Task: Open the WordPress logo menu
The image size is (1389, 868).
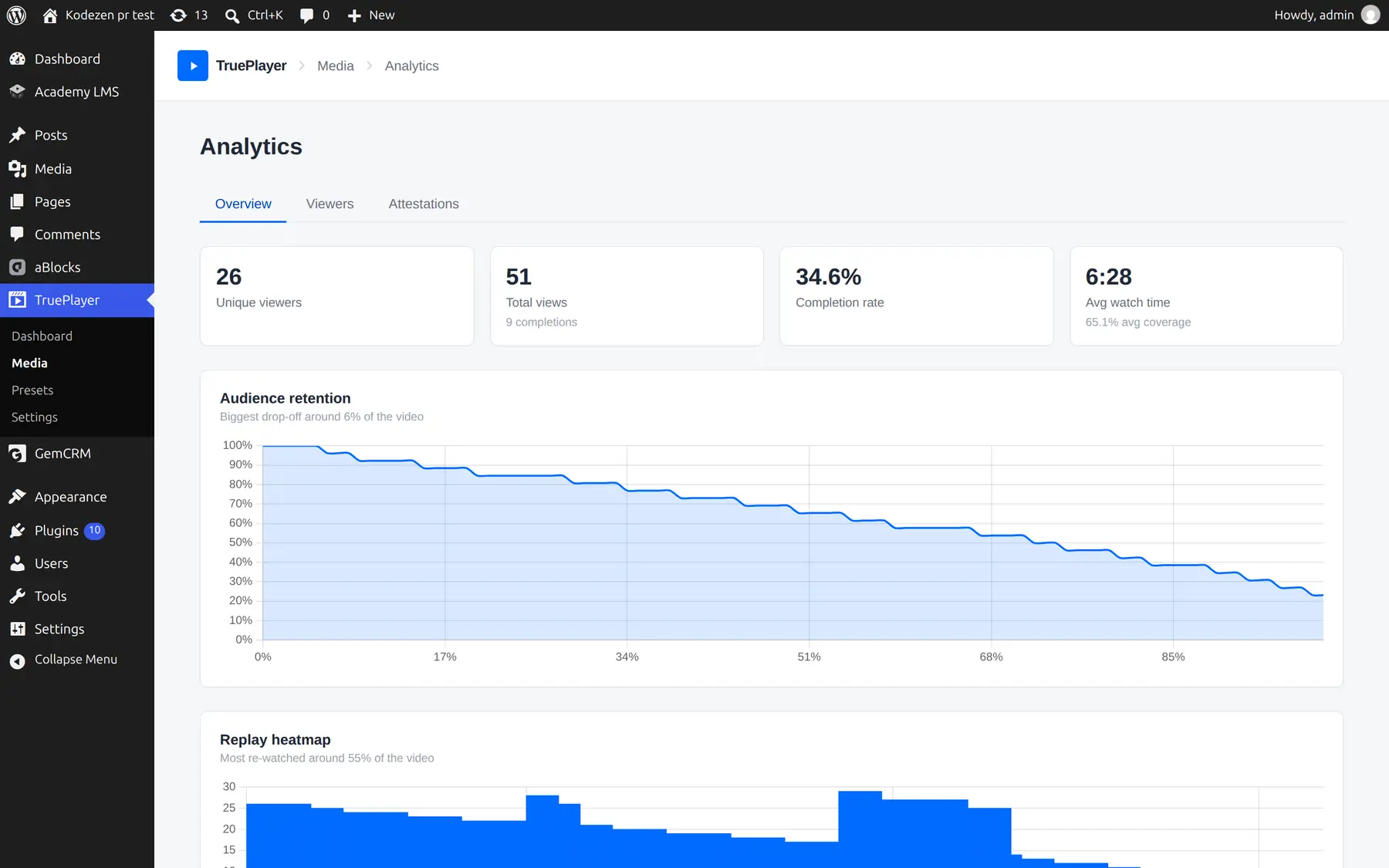Action: click(x=16, y=15)
